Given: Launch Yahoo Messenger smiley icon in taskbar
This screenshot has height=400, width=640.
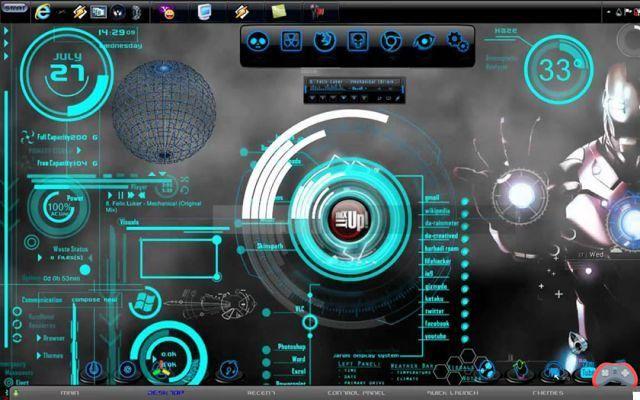Looking at the screenshot, I should click(x=168, y=12).
